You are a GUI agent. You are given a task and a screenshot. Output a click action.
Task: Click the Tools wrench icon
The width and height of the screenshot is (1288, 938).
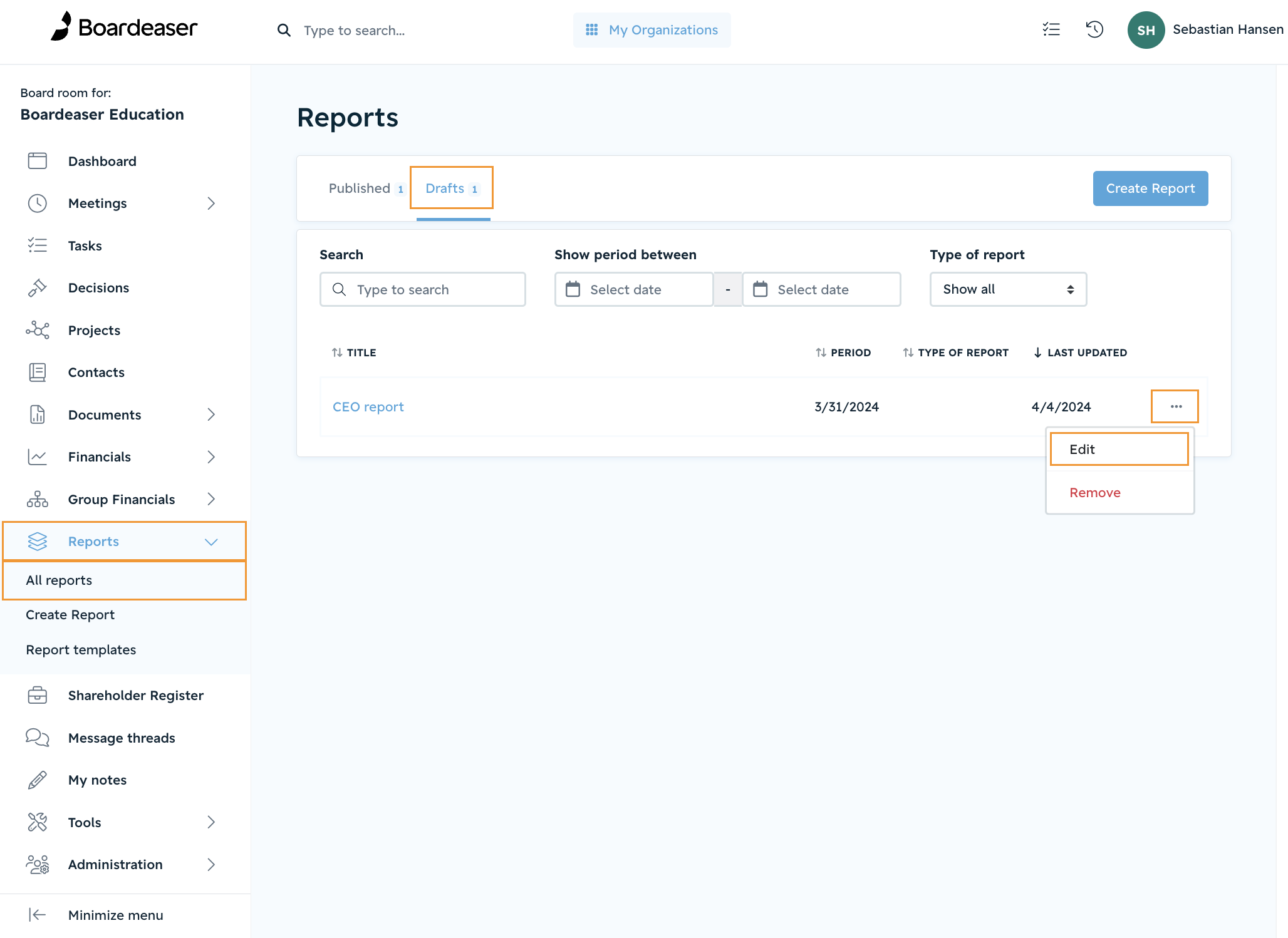(38, 822)
